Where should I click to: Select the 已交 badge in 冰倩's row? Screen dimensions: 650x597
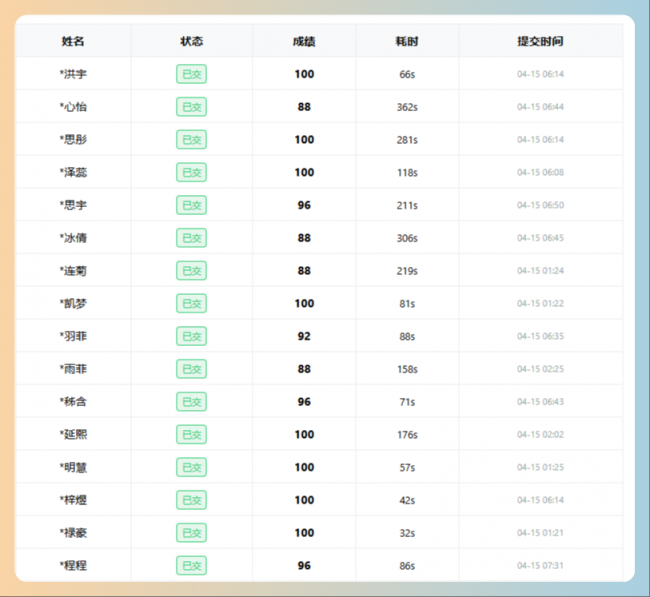(x=191, y=238)
